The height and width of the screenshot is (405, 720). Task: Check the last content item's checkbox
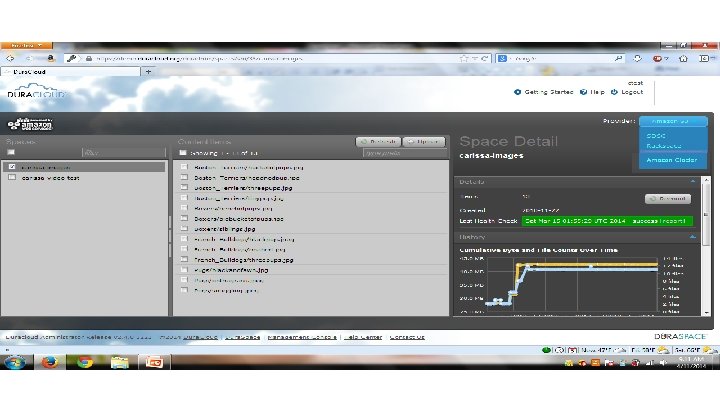click(184, 290)
